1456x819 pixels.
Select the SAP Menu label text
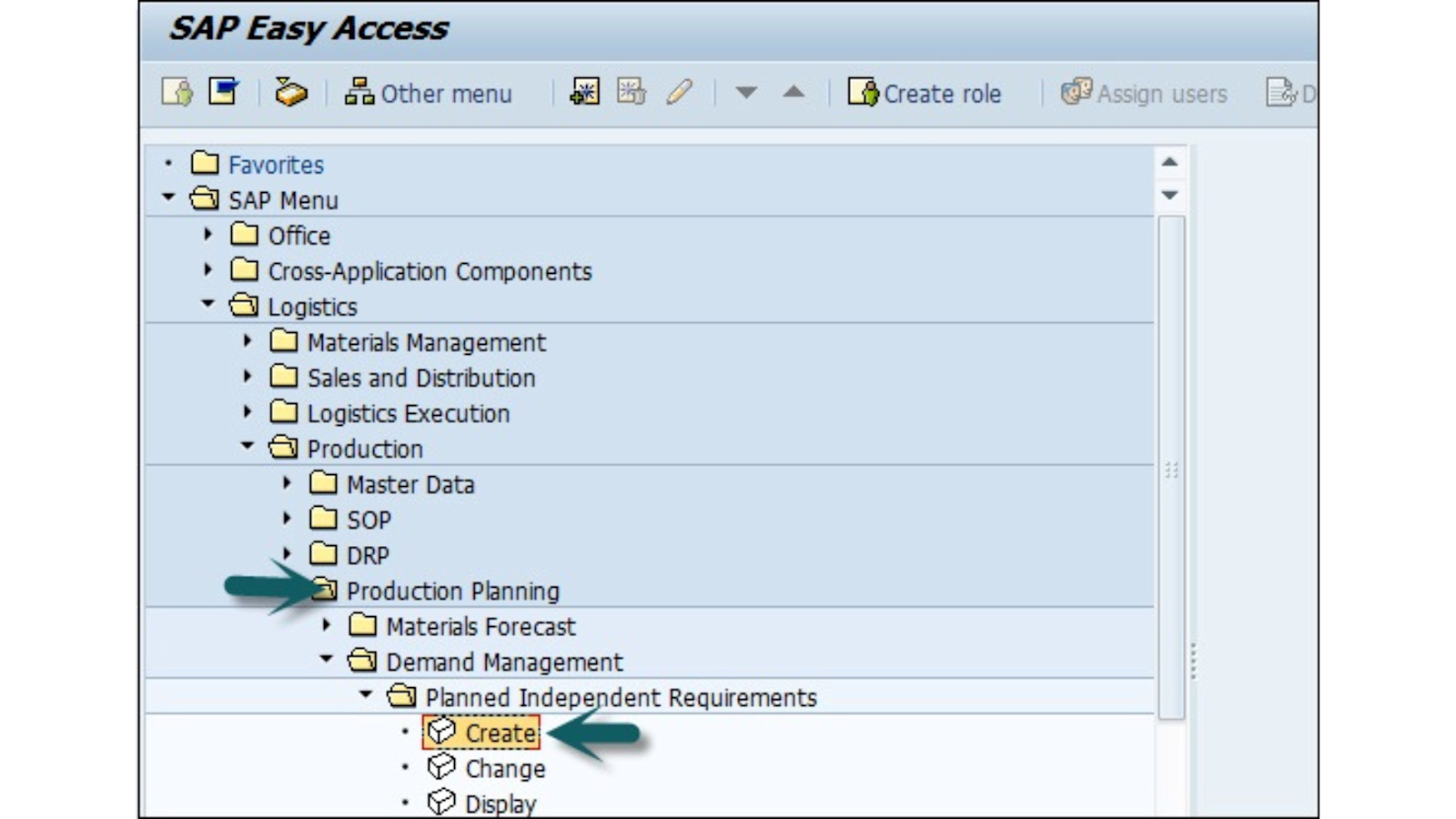tap(283, 201)
